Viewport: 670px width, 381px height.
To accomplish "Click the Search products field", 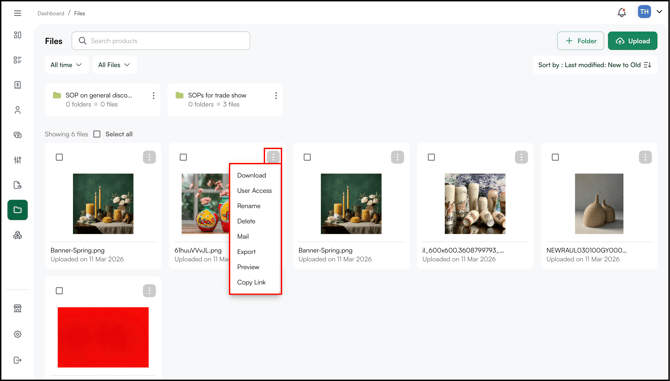I will [161, 41].
